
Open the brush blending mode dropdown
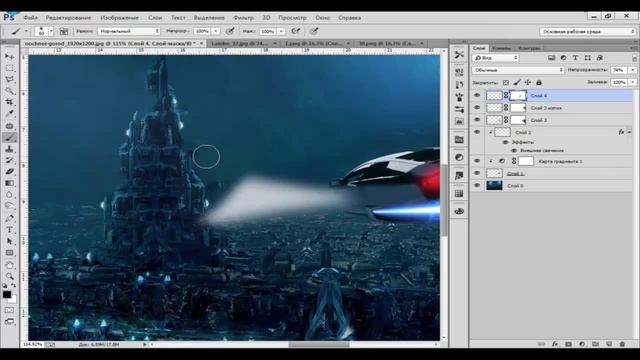[x=129, y=31]
